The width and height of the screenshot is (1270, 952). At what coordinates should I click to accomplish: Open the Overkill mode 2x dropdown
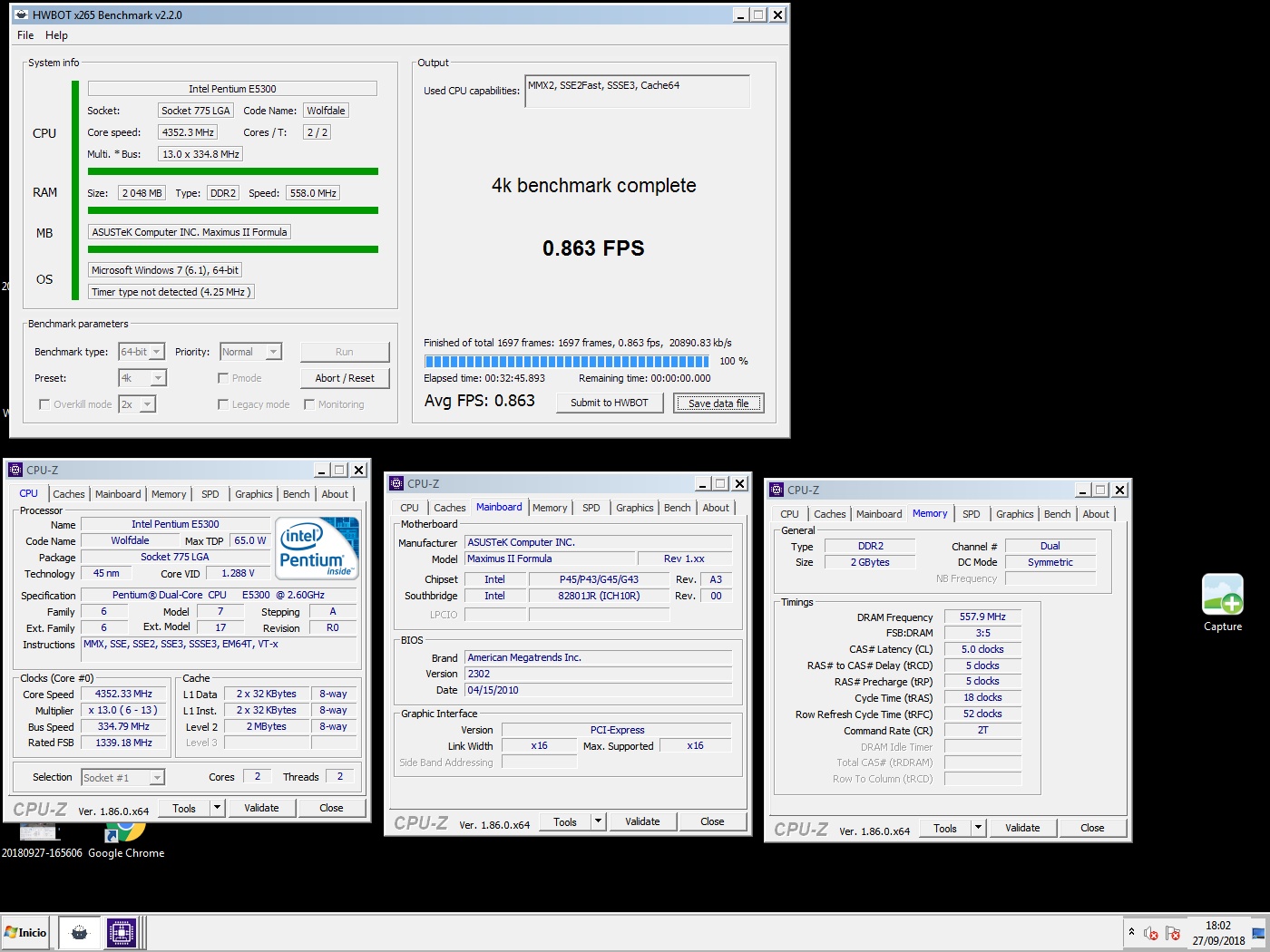click(137, 404)
